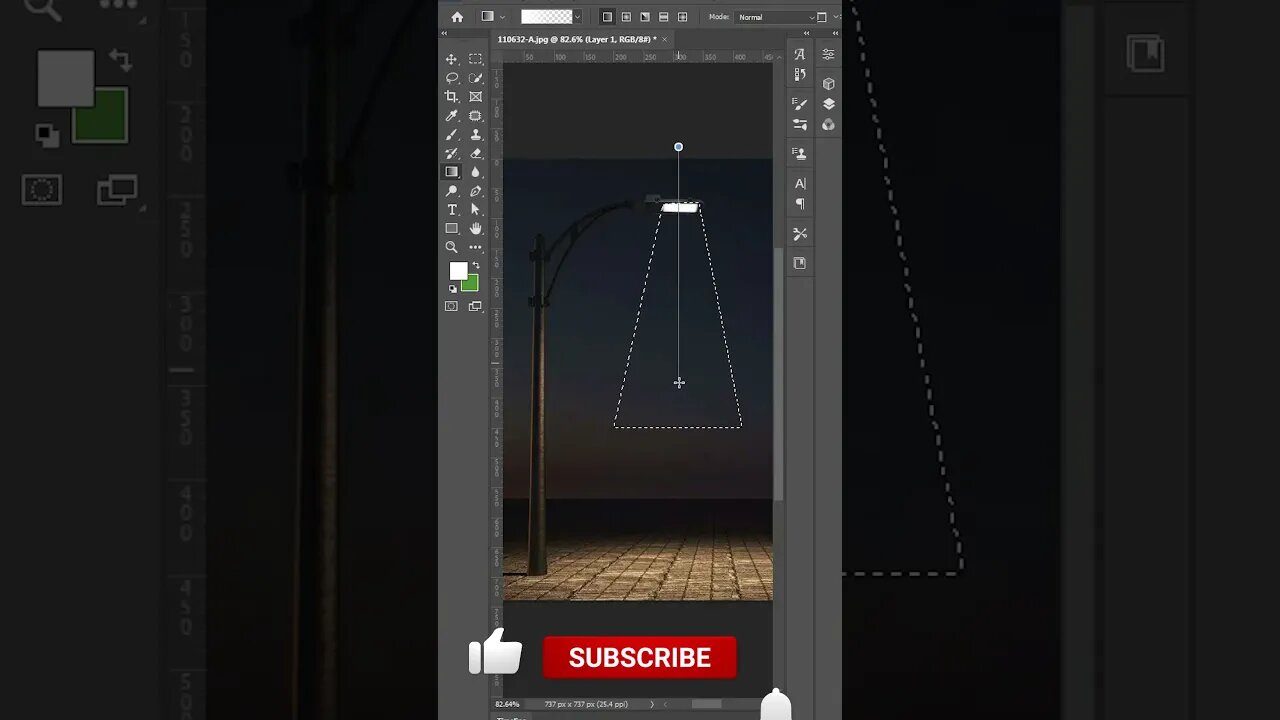The image size is (1280, 720).
Task: Choose the Radial Gradient style
Action: click(626, 17)
